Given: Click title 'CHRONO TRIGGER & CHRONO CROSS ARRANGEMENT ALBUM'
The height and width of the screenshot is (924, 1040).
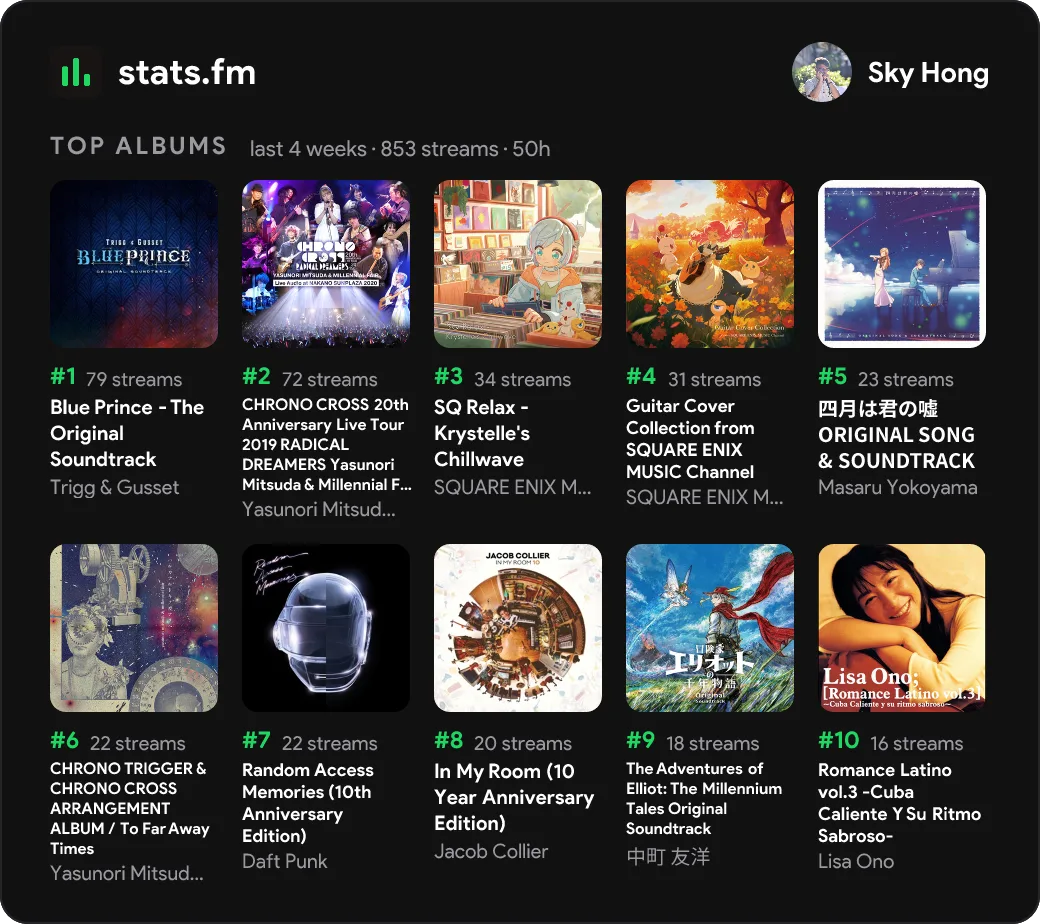Looking at the screenshot, I should 130,808.
